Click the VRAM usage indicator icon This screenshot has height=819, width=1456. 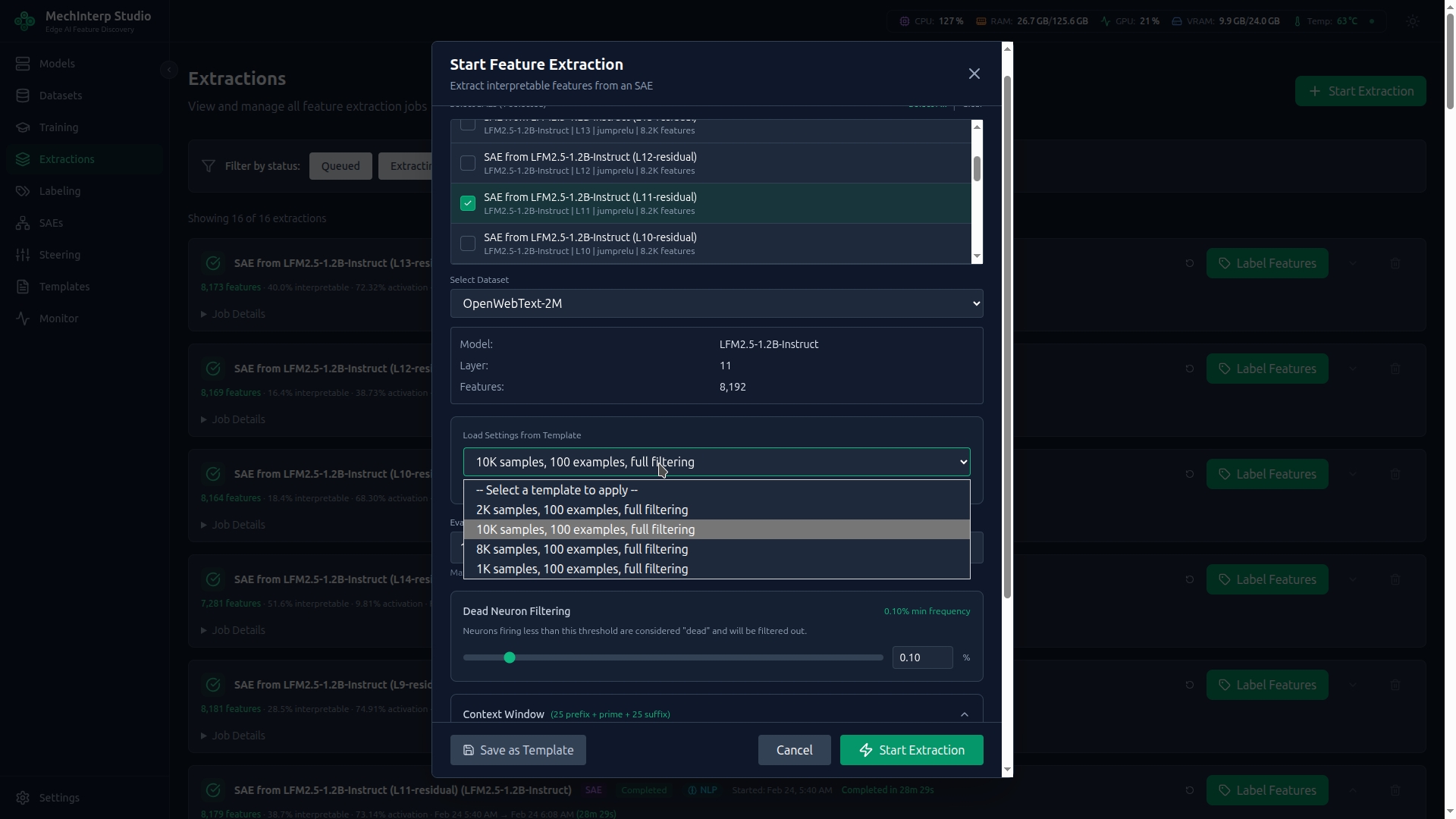coord(1177,21)
